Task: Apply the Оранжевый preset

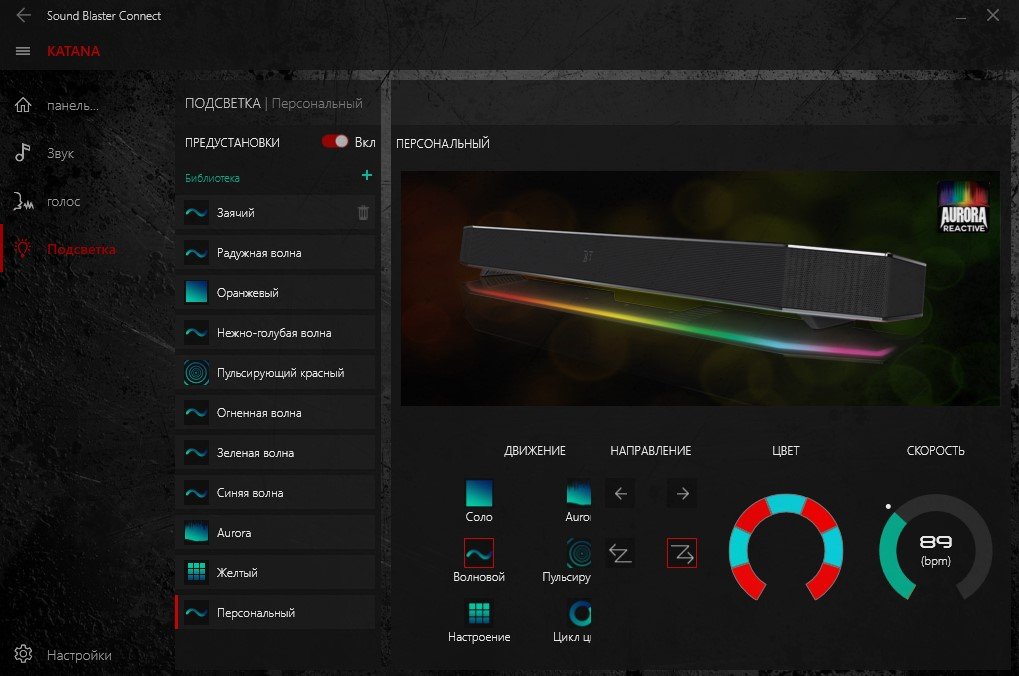Action: tap(275, 292)
